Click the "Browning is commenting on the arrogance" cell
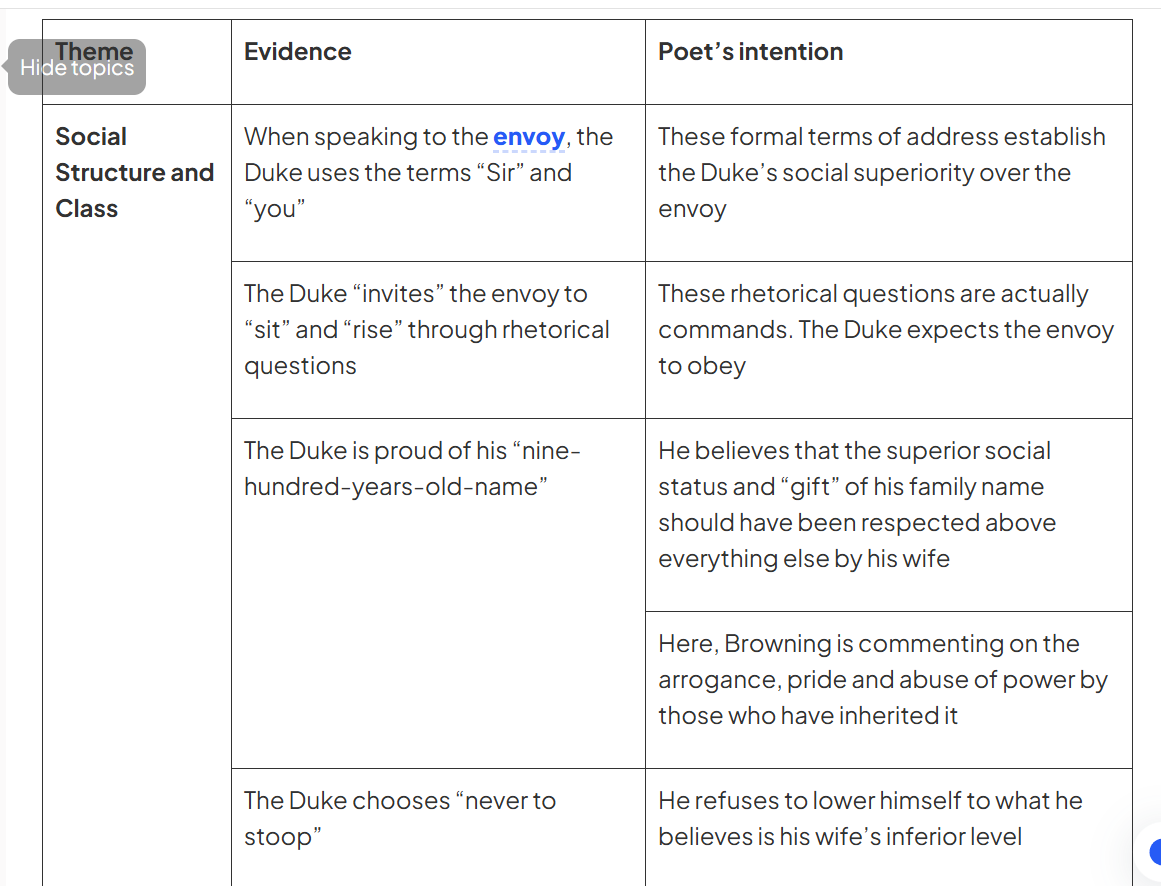The image size is (1161, 886). 882,680
